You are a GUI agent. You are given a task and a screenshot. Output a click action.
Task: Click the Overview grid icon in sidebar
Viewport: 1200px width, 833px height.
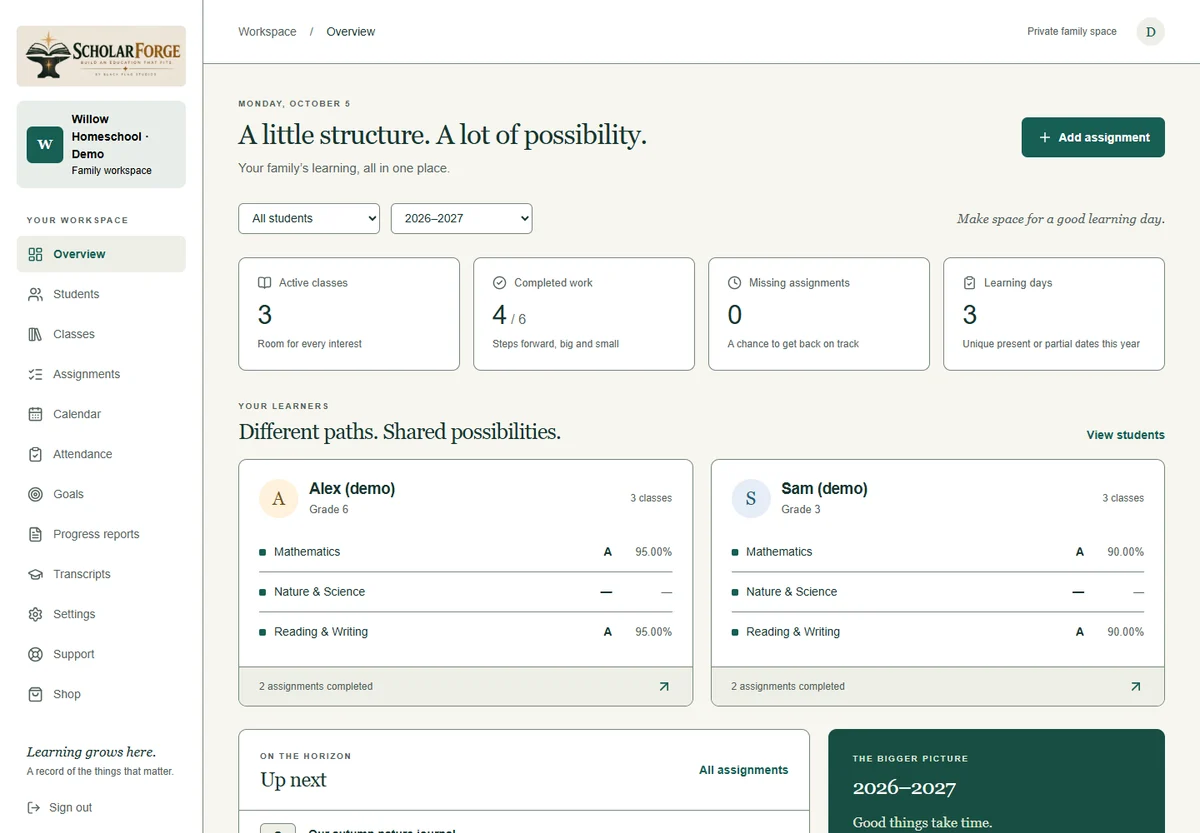(36, 254)
